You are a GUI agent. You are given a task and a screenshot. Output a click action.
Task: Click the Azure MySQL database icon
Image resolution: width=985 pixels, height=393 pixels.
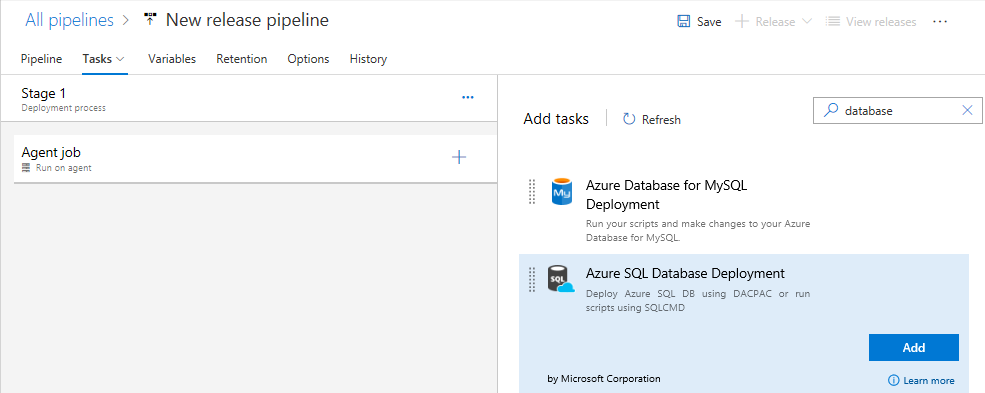pos(562,191)
